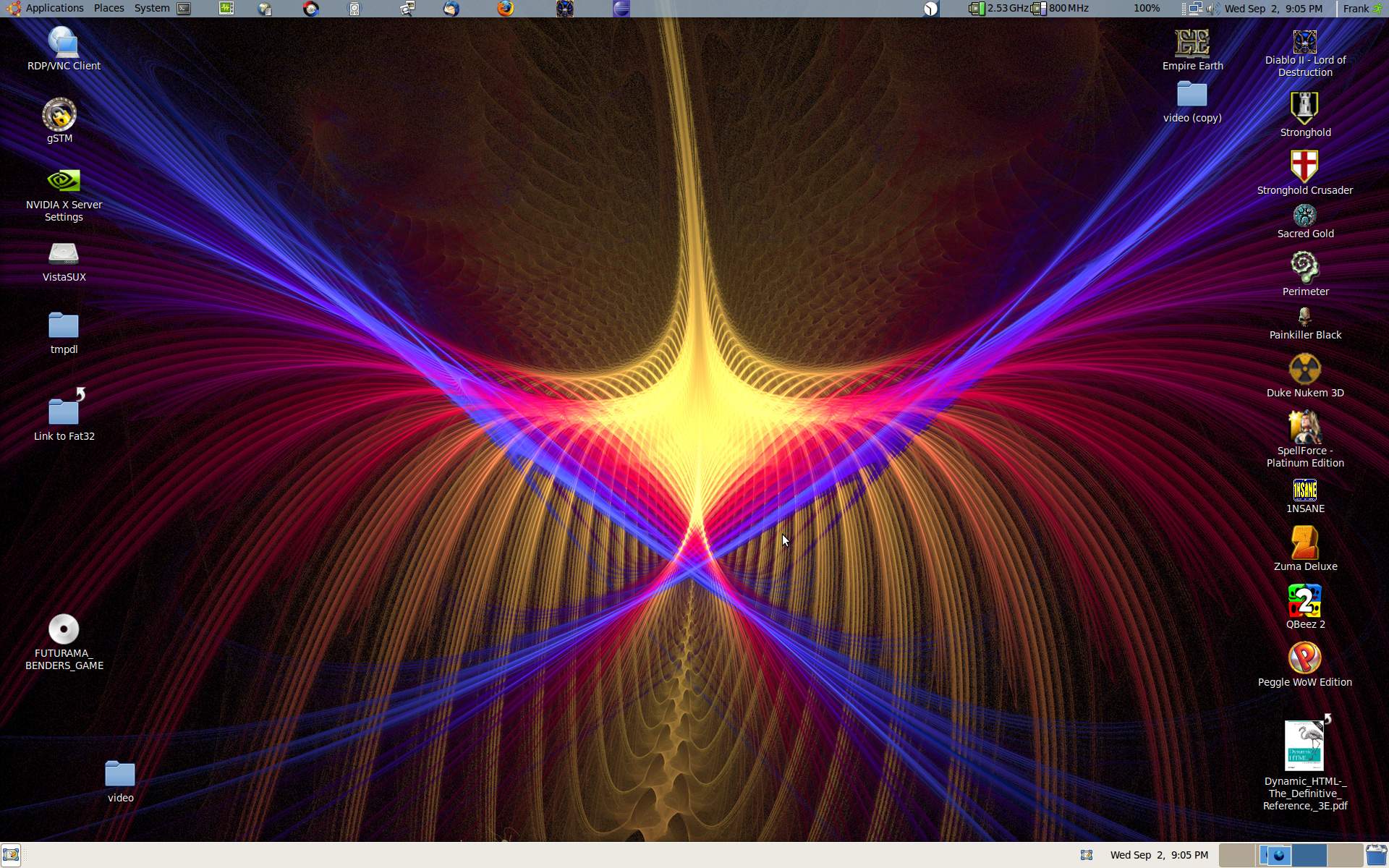The width and height of the screenshot is (1389, 868).
Task: Select the Perimeter game icon
Action: pyautogui.click(x=1305, y=273)
